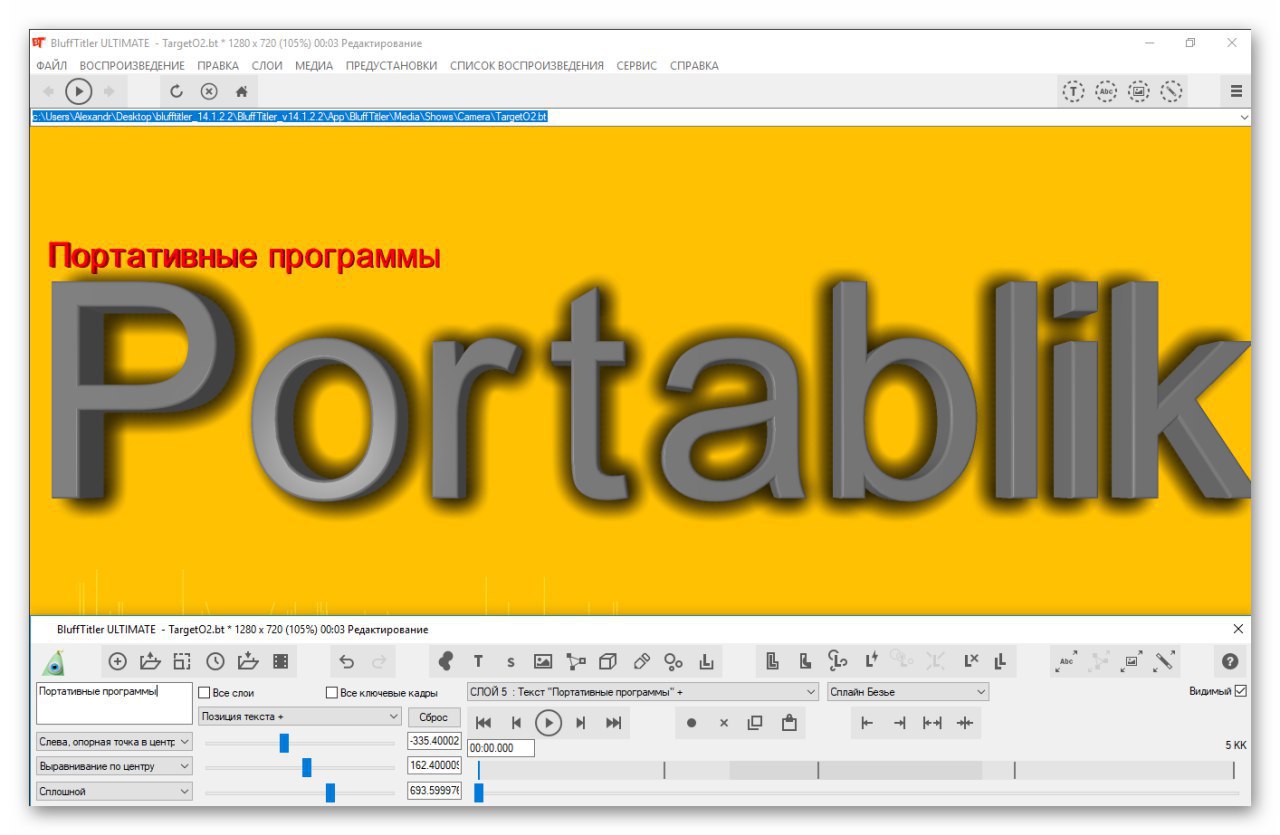Open the hamburger menu at top right
The height and width of the screenshot is (835, 1280).
[x=1236, y=91]
